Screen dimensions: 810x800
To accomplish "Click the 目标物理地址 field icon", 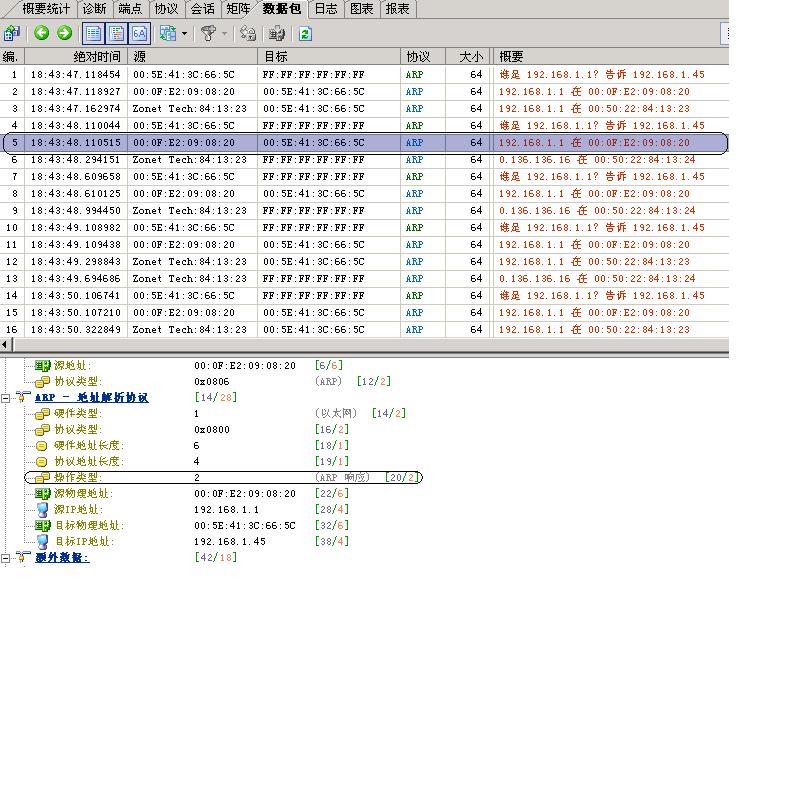I will 42,526.
